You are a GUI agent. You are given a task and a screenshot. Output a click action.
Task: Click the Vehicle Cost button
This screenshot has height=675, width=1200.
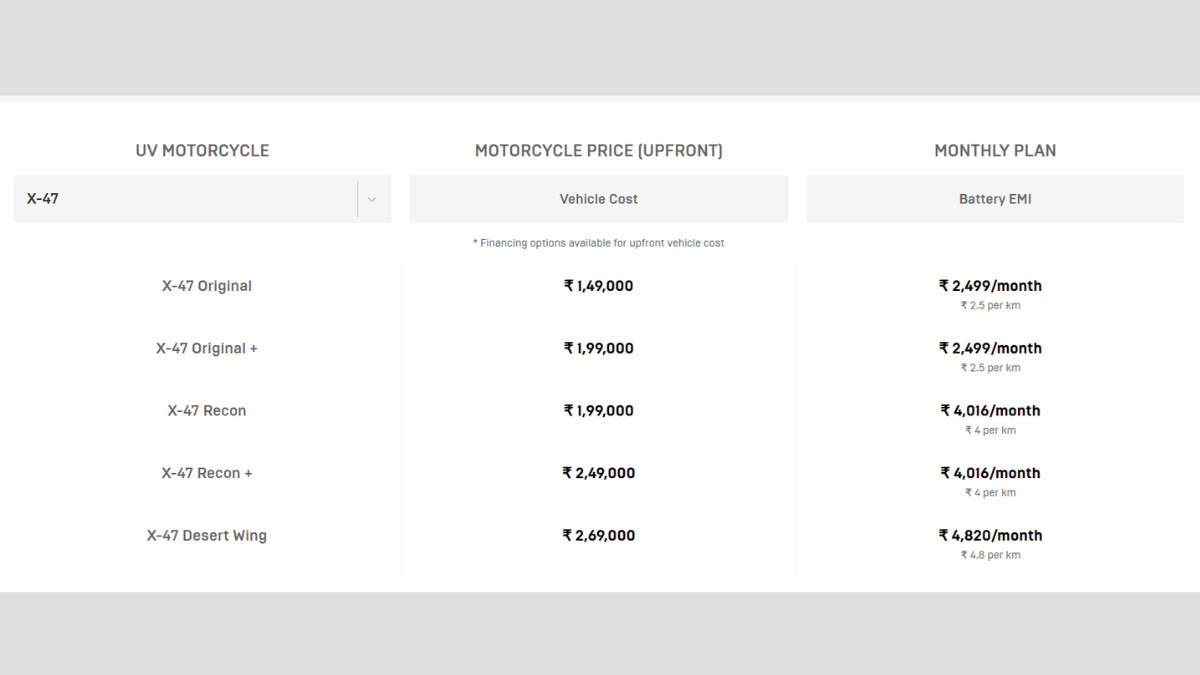(x=598, y=199)
